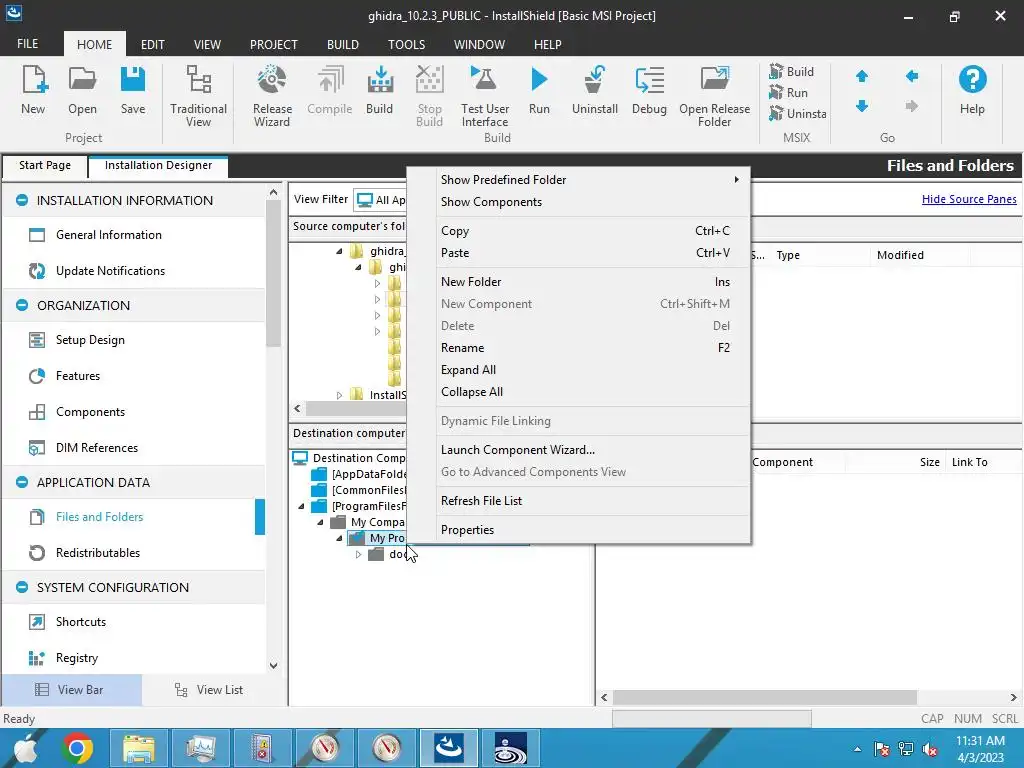Collapse APPLICATION DATA section
This screenshot has height=768, width=1024.
[22, 483]
